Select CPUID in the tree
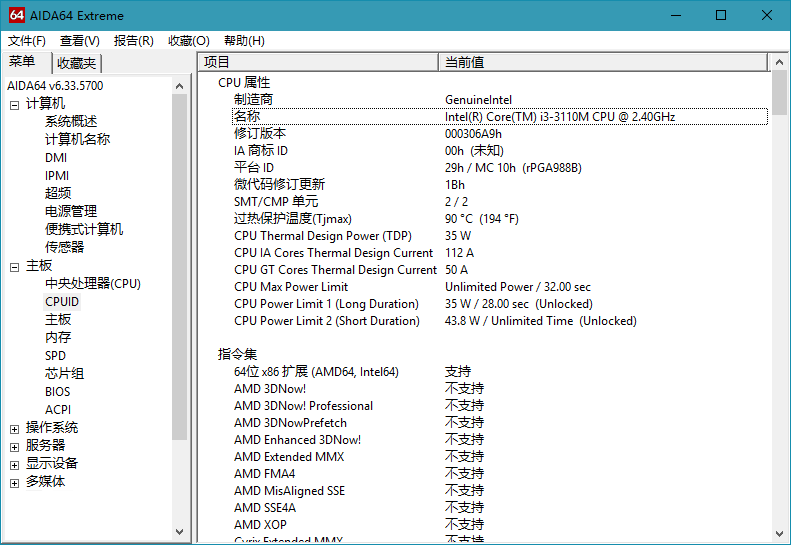The height and width of the screenshot is (545, 791). (62, 301)
